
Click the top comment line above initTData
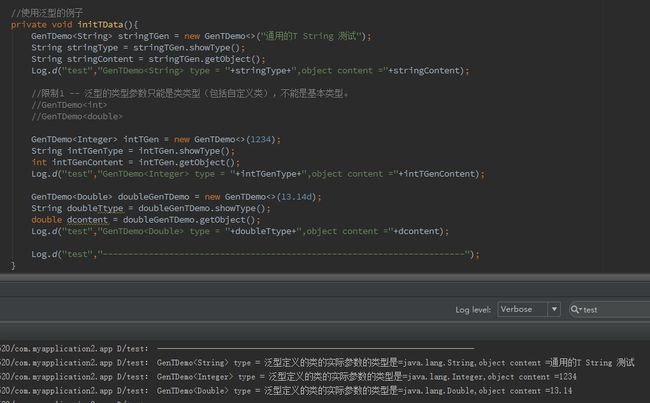[47, 13]
